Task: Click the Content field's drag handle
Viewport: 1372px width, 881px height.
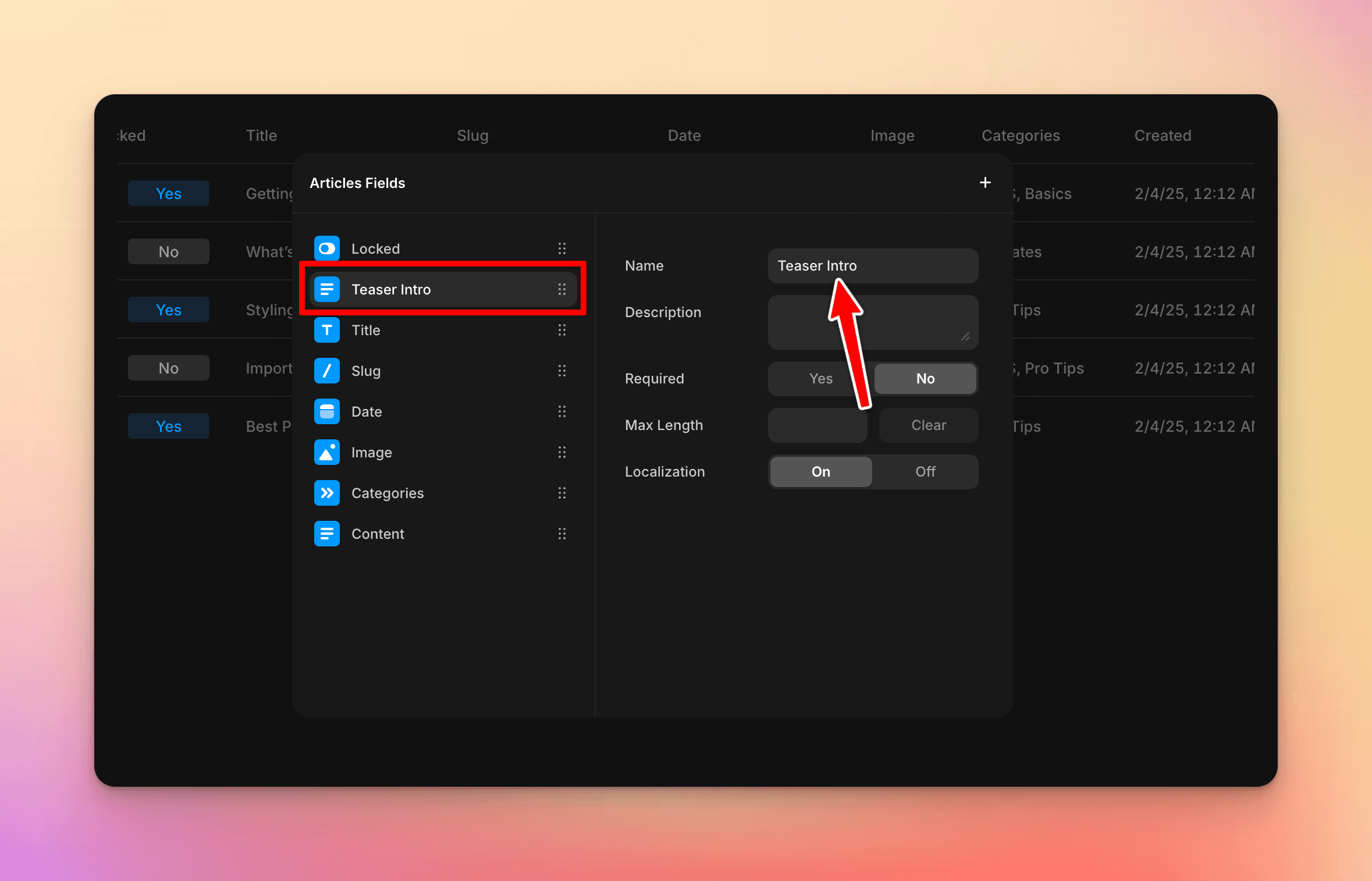Action: [x=562, y=534]
